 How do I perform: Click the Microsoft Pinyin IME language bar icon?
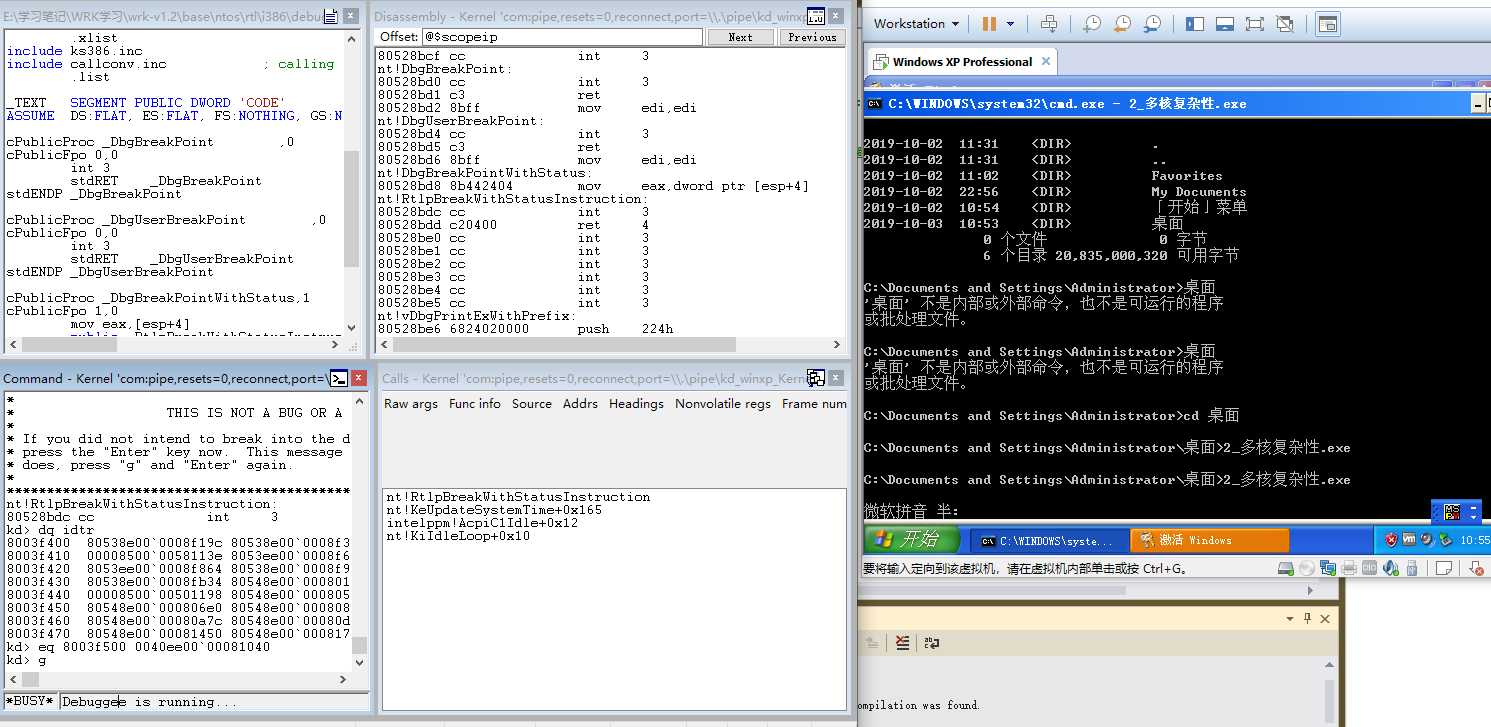[x=1452, y=511]
